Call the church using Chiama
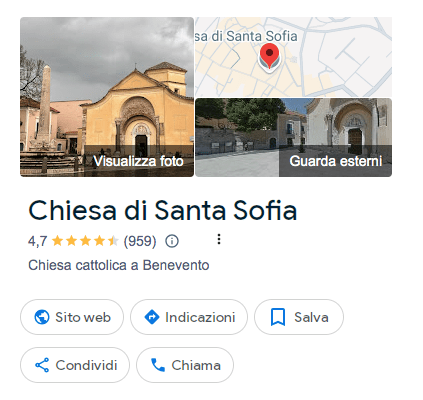This screenshot has height=400, width=423. tap(185, 365)
